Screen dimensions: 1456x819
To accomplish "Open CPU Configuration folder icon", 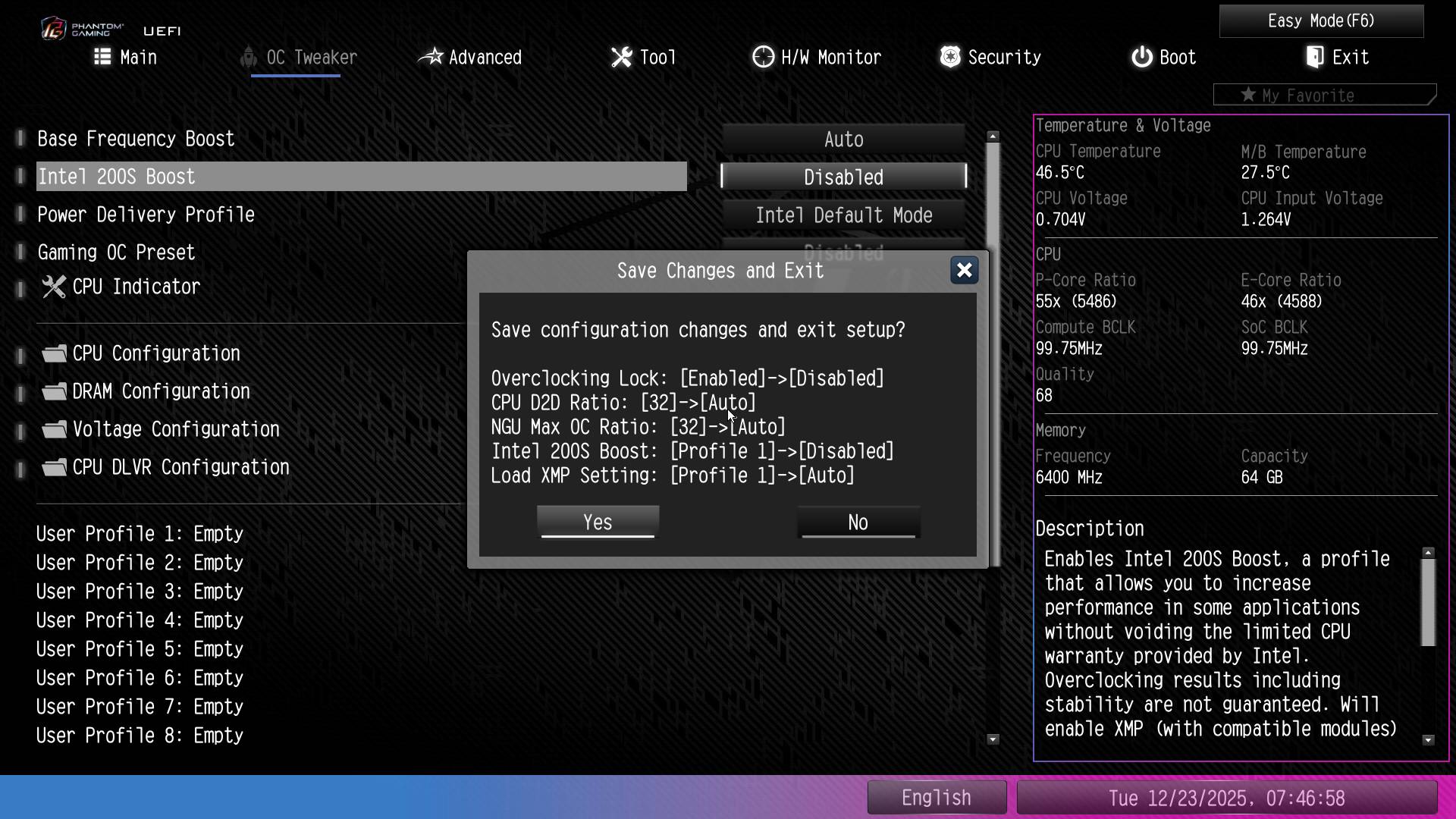I will [x=54, y=353].
